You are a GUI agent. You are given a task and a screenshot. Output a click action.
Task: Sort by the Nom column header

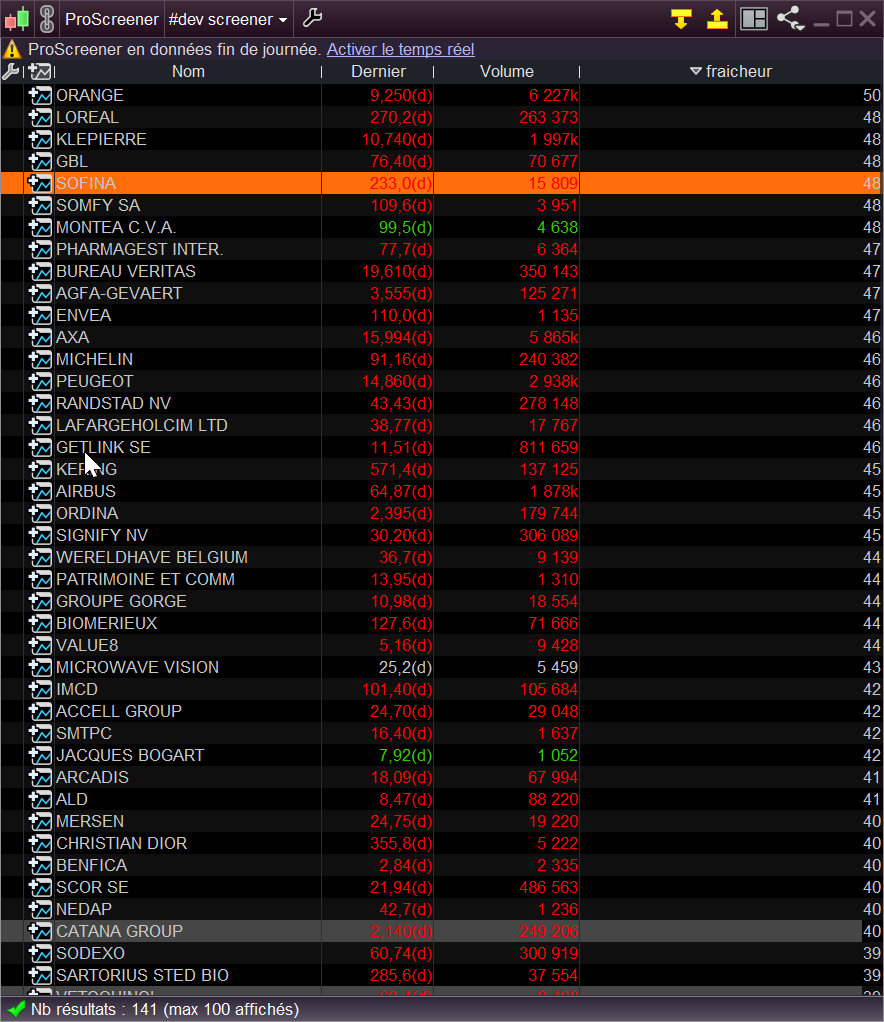[188, 72]
